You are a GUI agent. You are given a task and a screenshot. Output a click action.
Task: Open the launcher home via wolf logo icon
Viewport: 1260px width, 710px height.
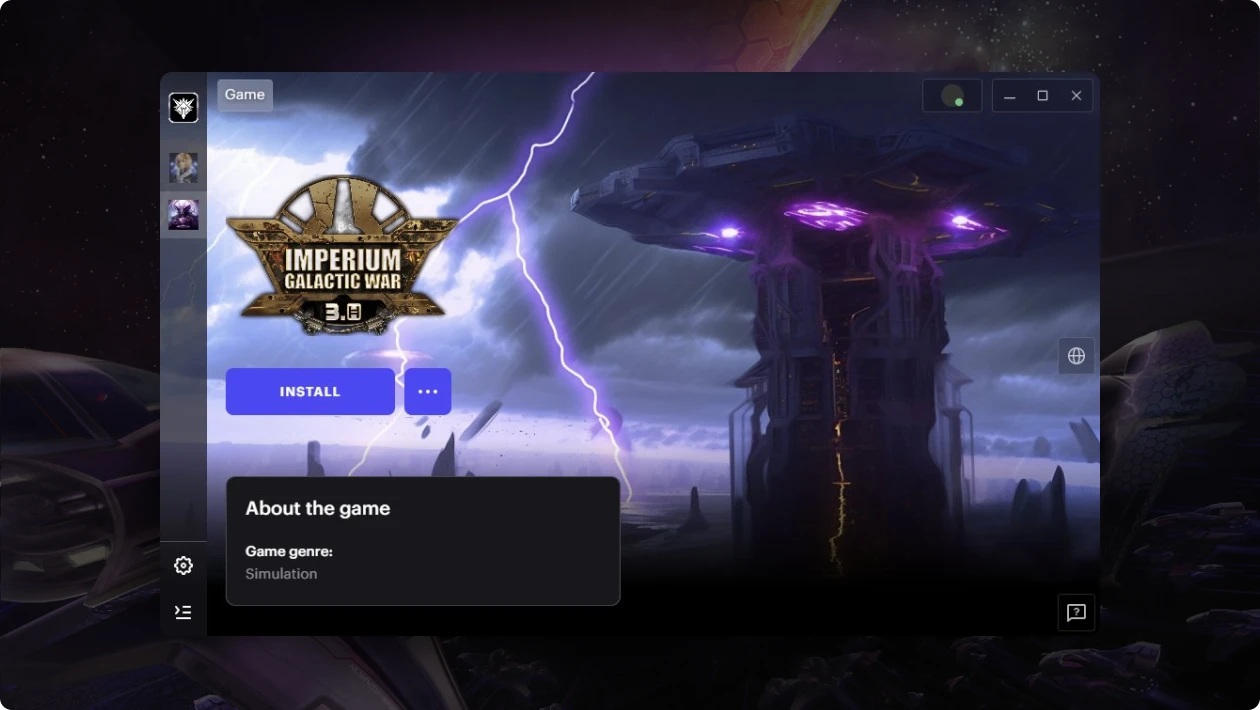point(183,108)
